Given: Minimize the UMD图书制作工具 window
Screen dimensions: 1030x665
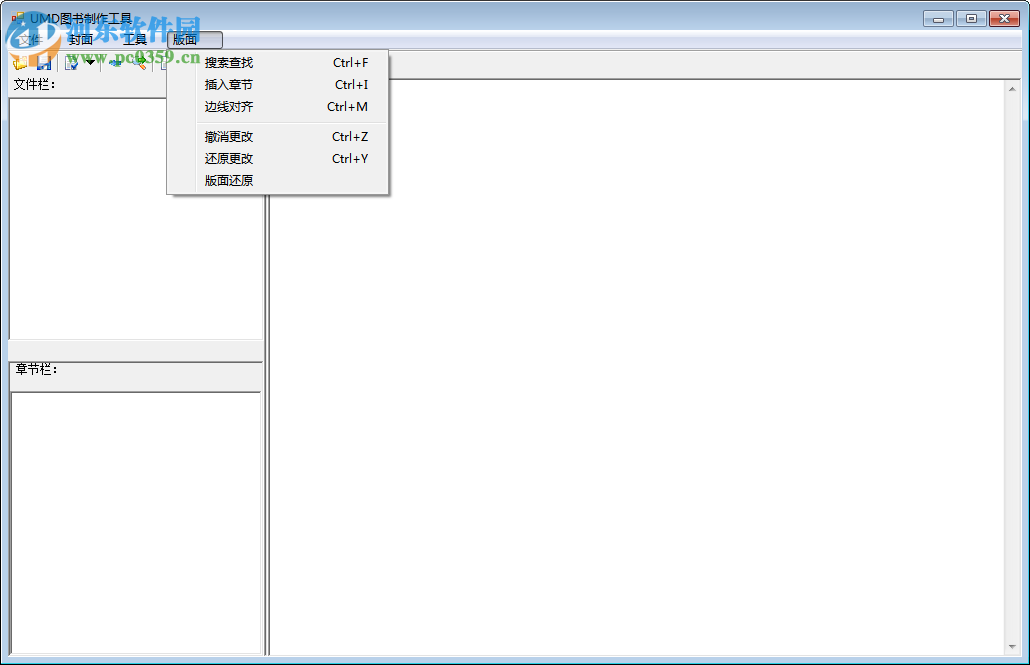Looking at the screenshot, I should coord(938,18).
